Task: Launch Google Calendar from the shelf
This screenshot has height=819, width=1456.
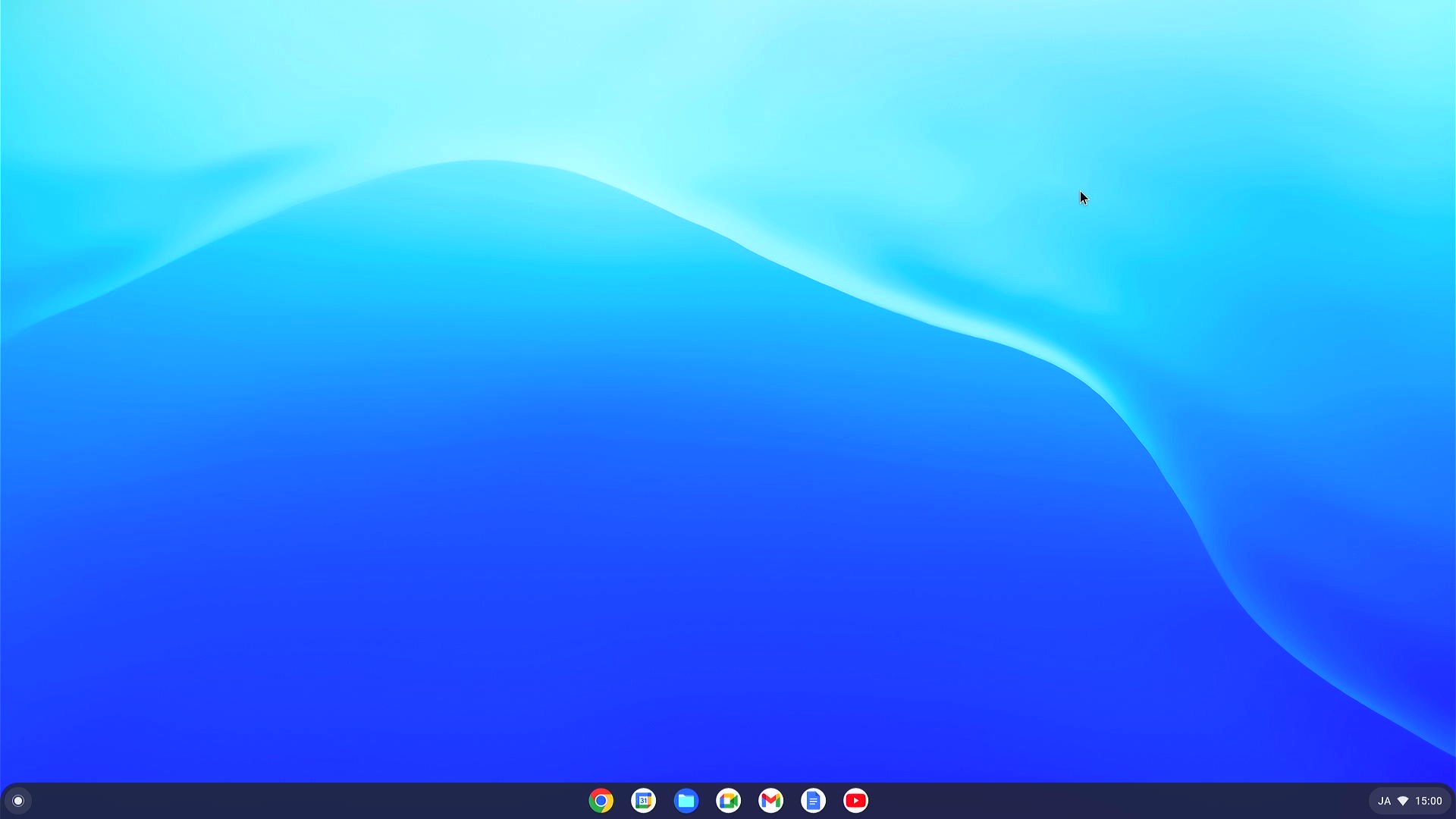Action: (x=643, y=800)
